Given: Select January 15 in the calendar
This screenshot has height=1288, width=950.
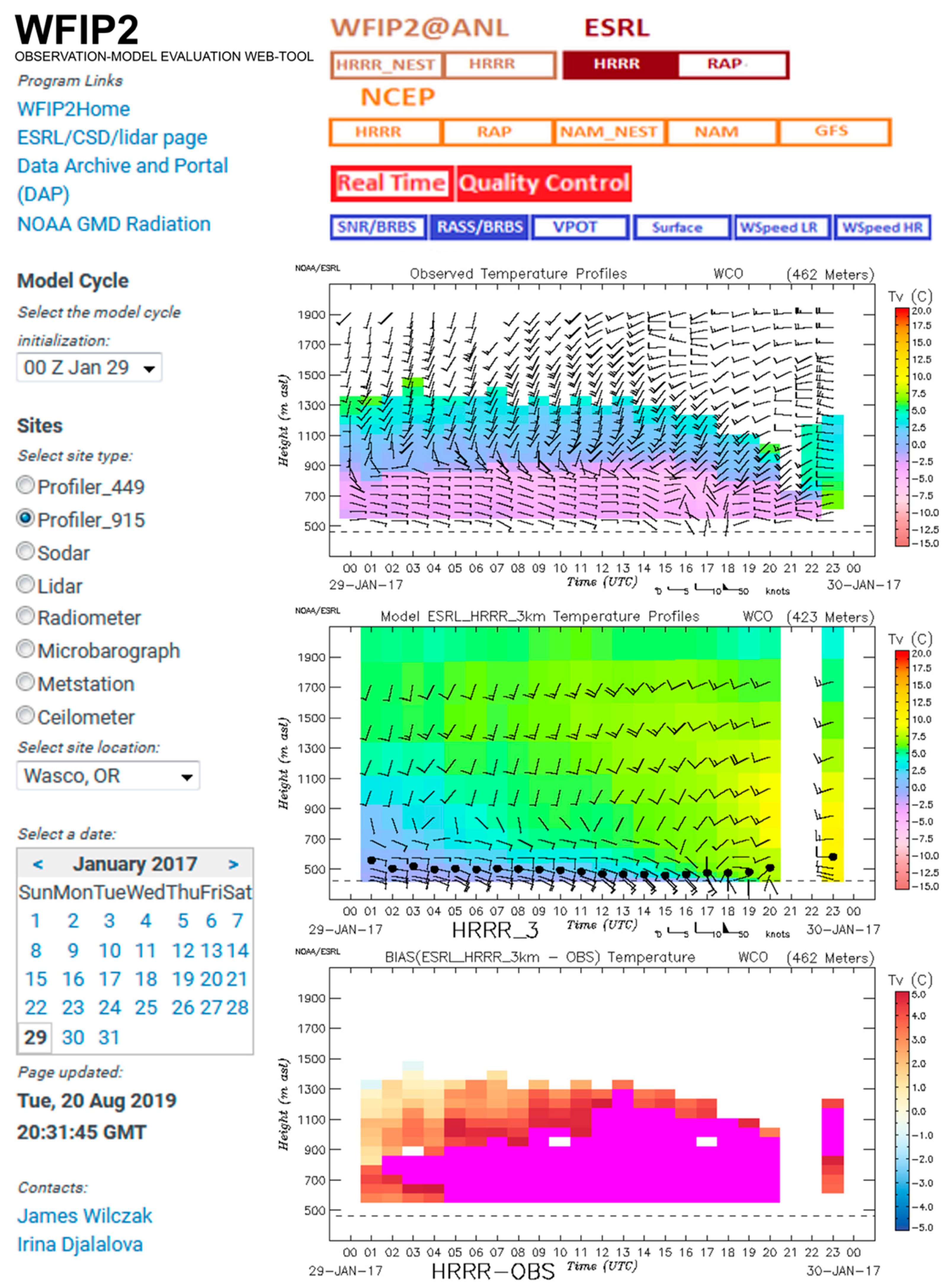Looking at the screenshot, I should click(x=36, y=979).
